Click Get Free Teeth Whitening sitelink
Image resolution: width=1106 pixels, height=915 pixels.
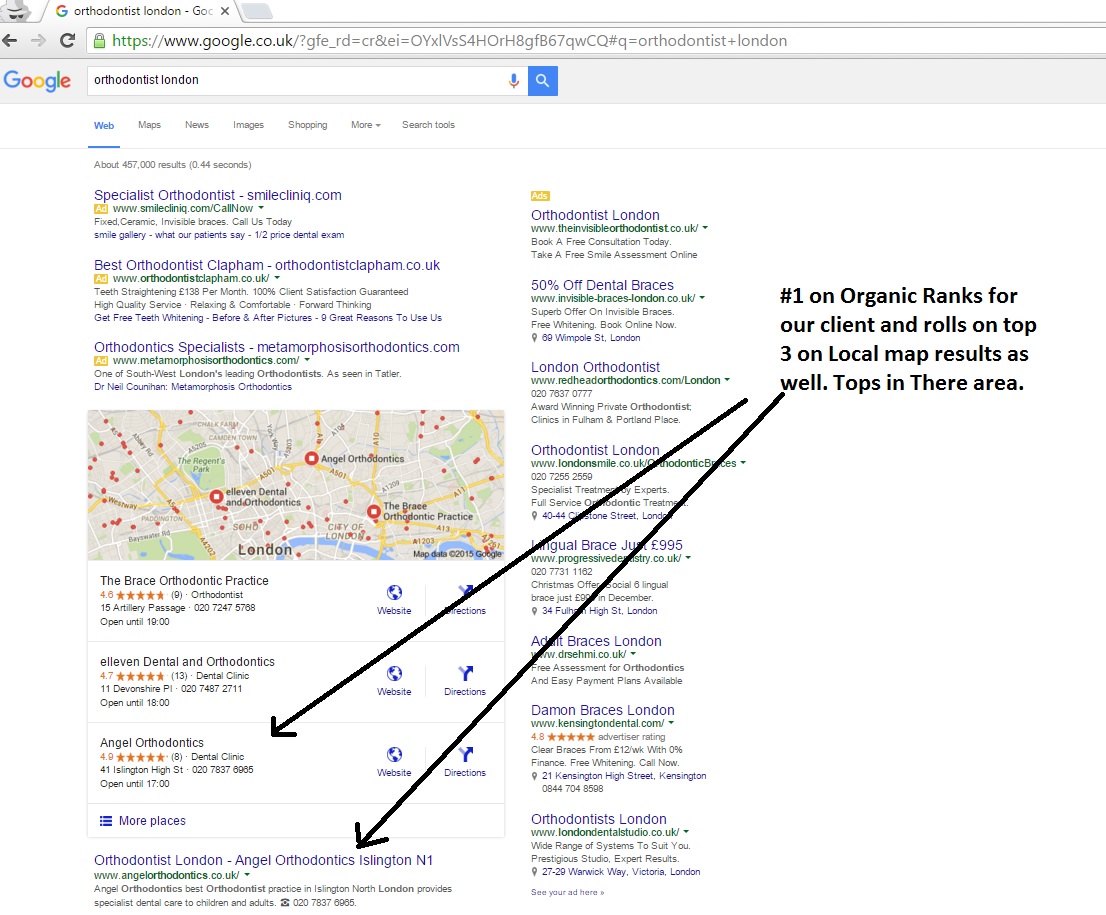point(149,318)
